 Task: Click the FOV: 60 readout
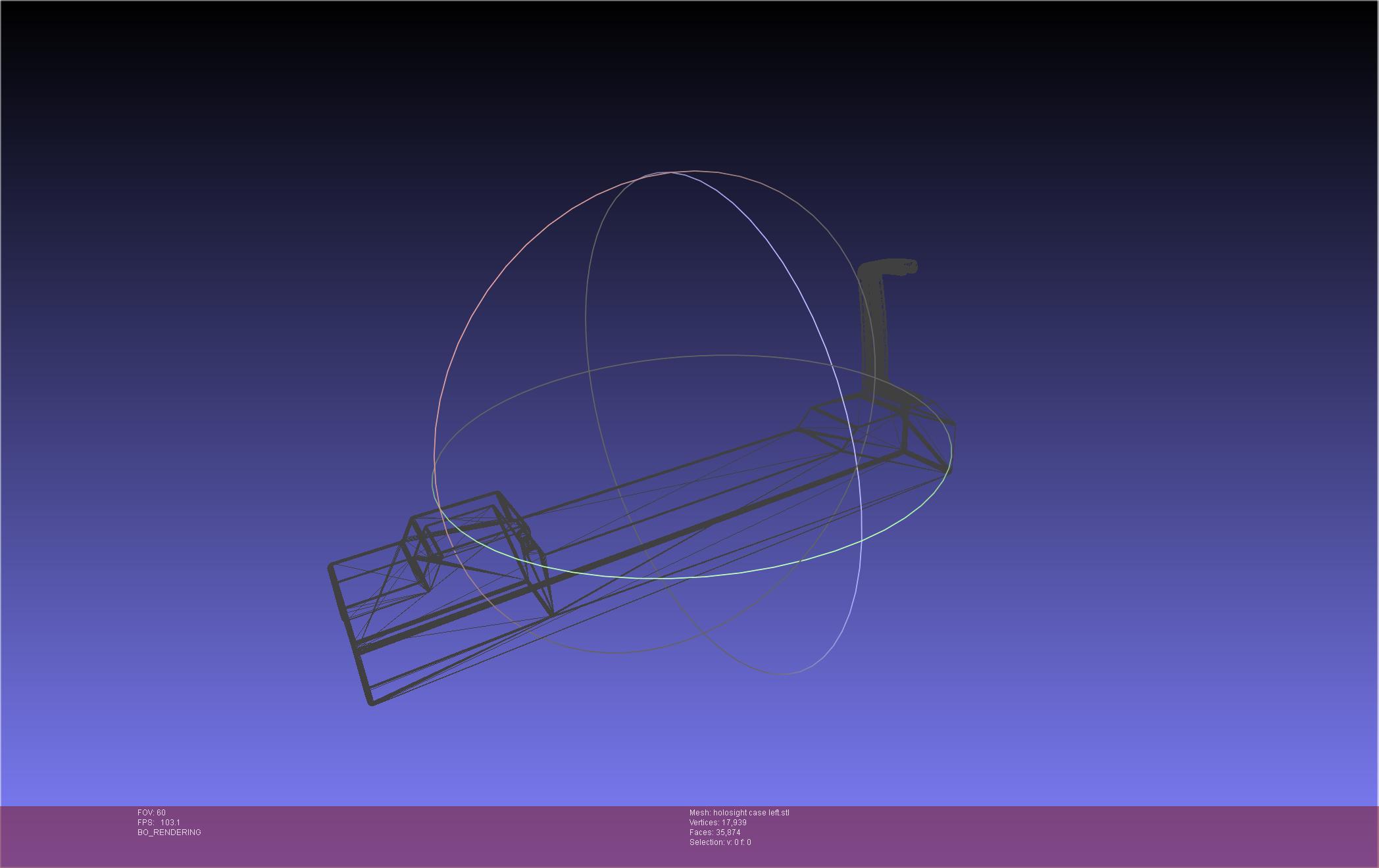(x=151, y=813)
